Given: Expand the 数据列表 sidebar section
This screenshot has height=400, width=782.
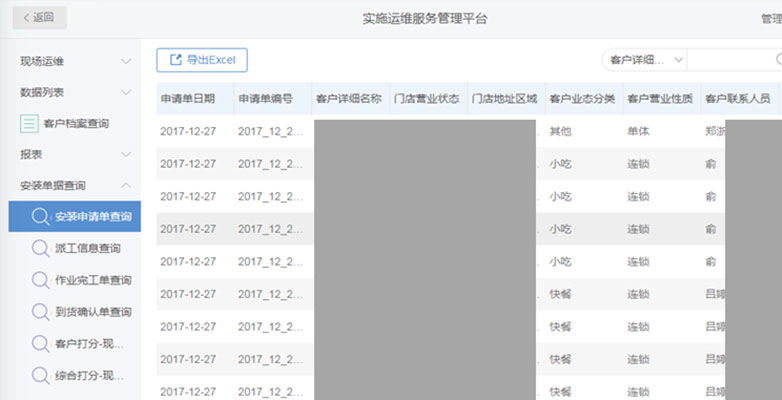Looking at the screenshot, I should tap(126, 92).
